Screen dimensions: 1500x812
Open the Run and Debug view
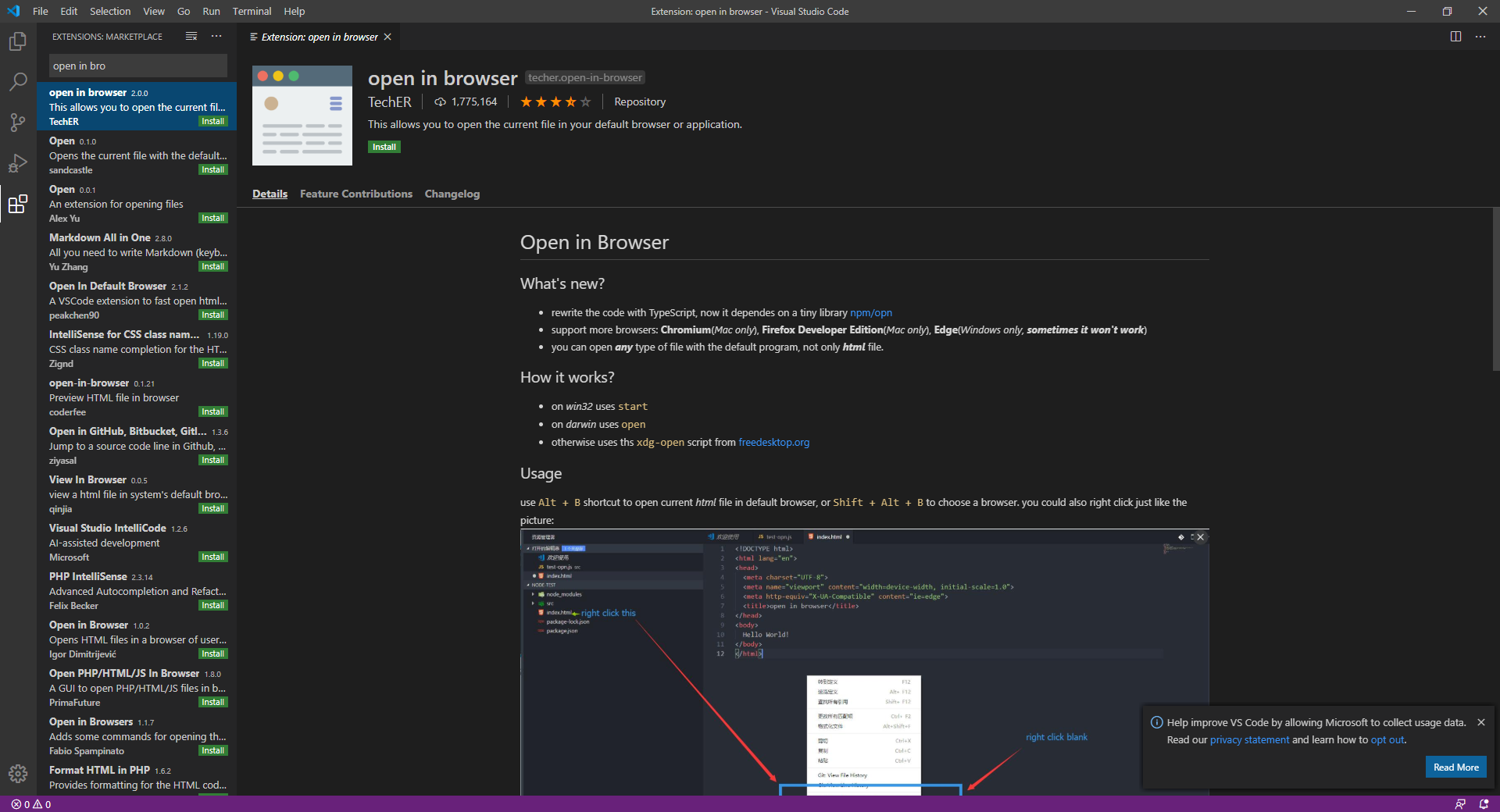tap(18, 162)
